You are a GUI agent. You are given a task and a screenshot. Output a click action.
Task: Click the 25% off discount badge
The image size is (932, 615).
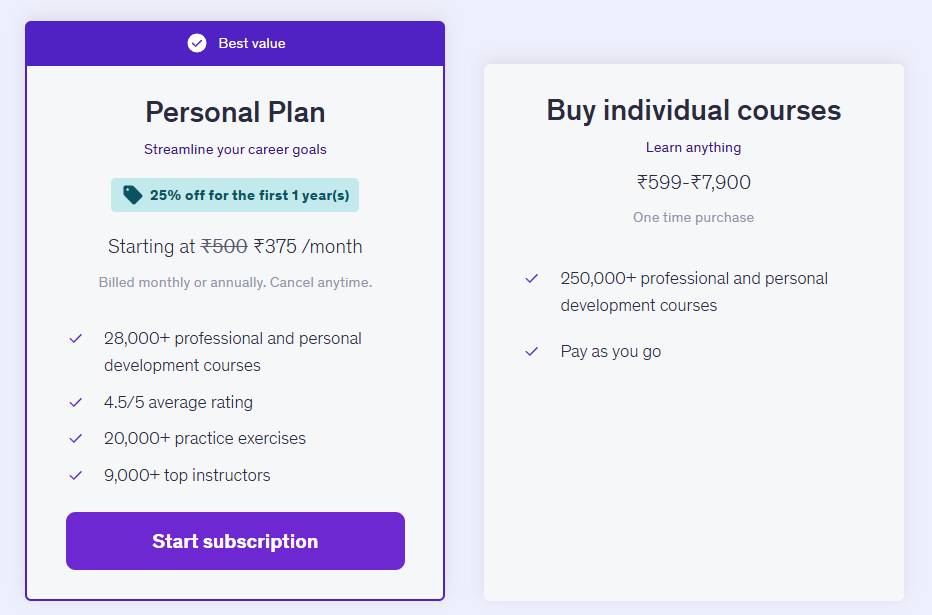point(234,195)
